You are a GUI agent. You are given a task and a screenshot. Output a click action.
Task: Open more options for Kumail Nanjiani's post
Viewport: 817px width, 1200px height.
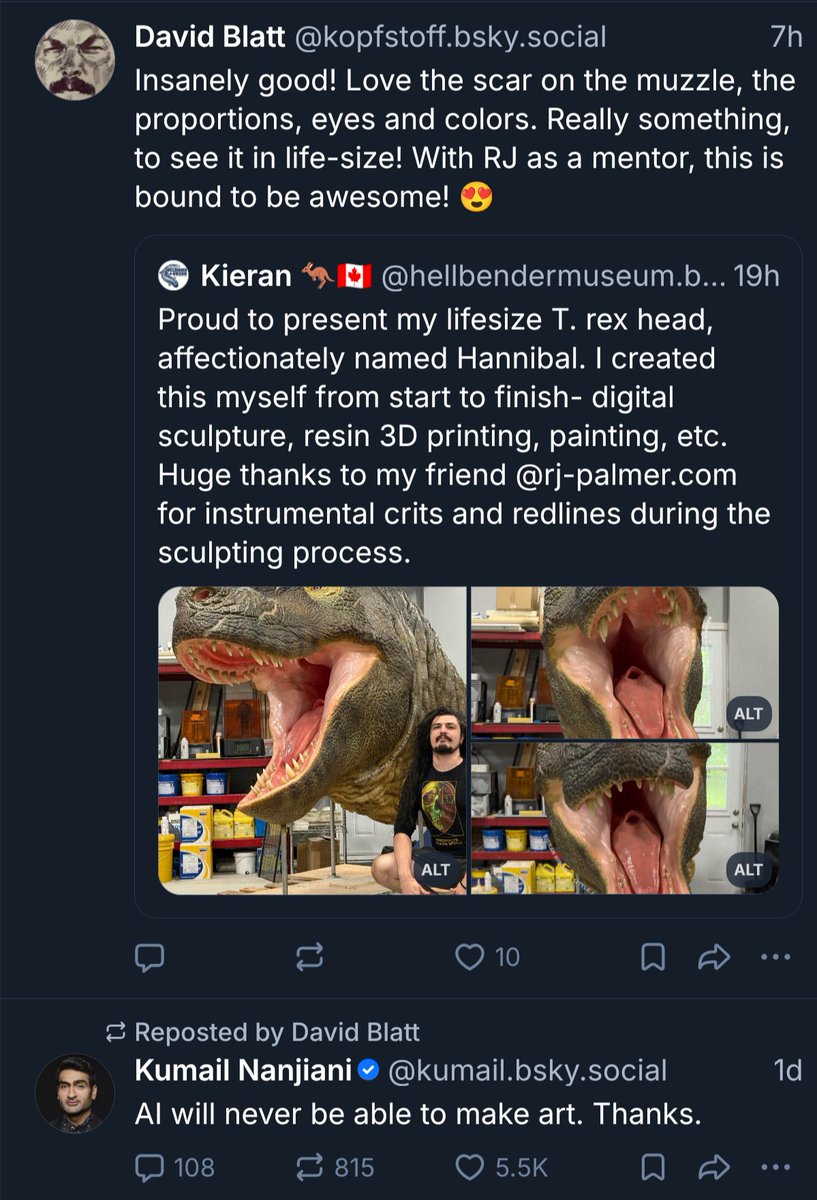point(775,1167)
